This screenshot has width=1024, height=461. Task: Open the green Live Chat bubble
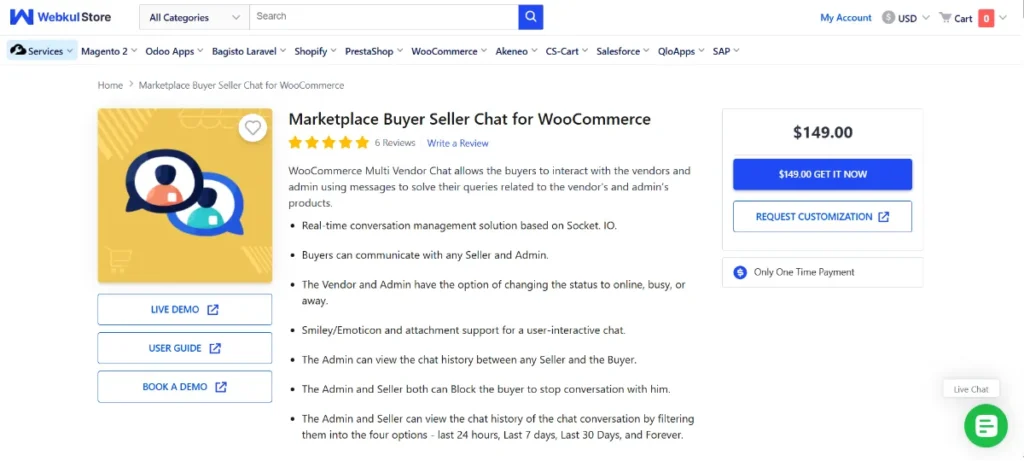pos(985,427)
